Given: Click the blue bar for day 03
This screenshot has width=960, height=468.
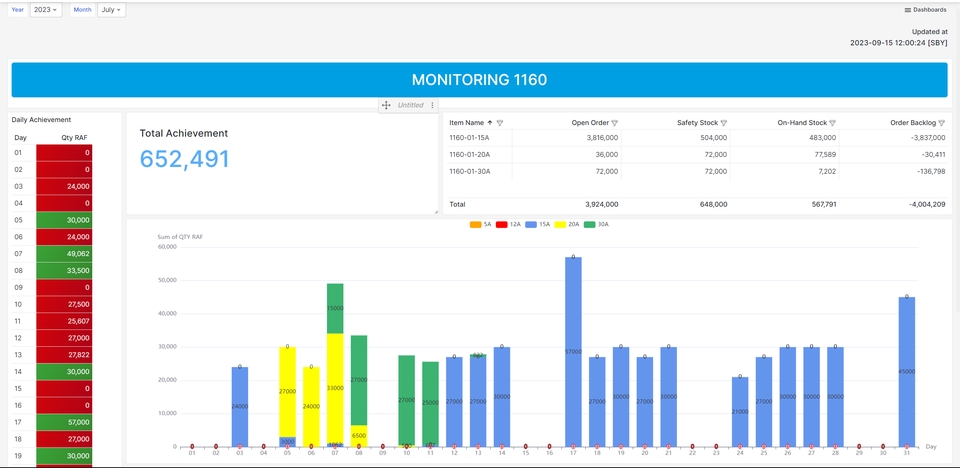Looking at the screenshot, I should 239,407.
